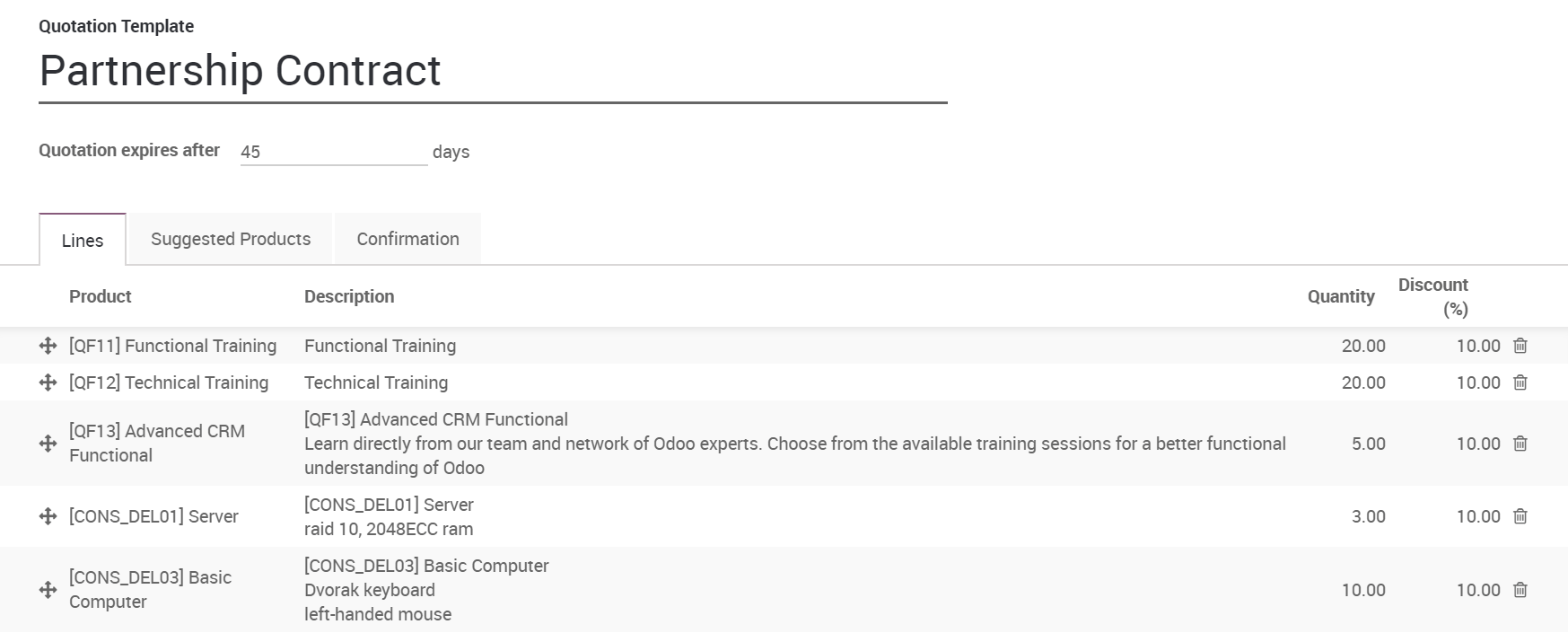Sort by the Quantity column header
This screenshot has width=1568, height=633.
[x=1340, y=296]
